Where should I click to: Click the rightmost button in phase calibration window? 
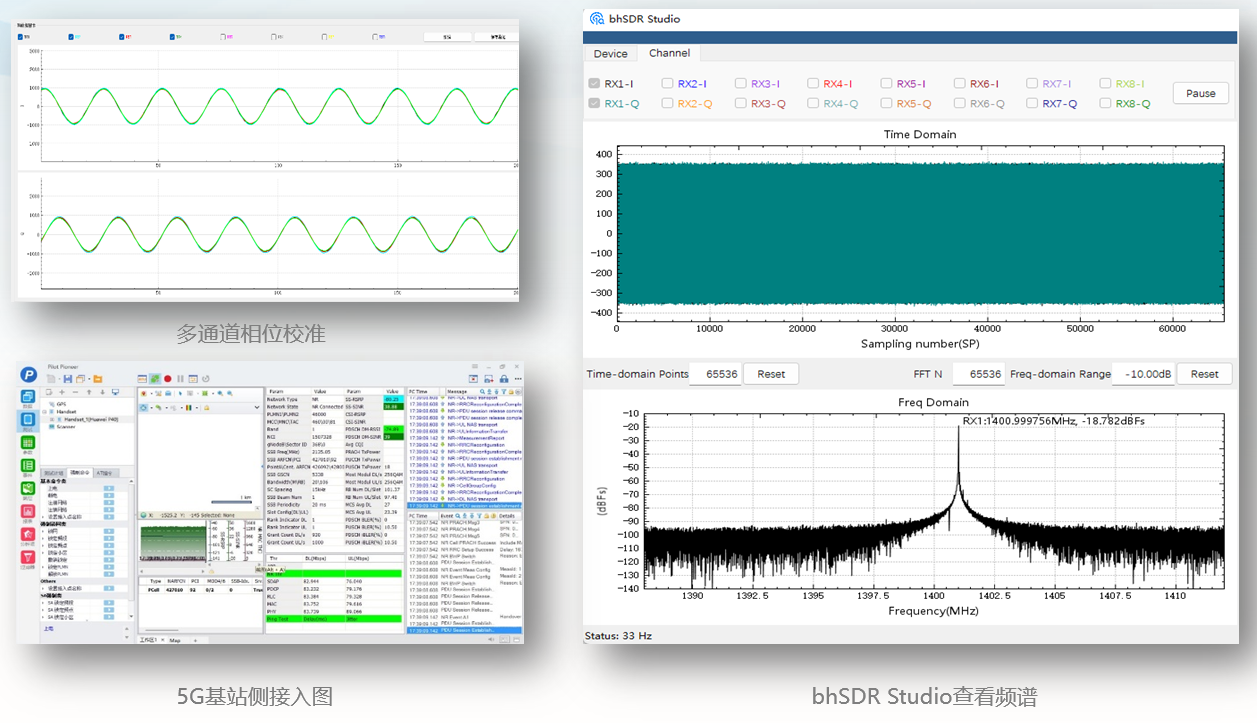[x=497, y=37]
